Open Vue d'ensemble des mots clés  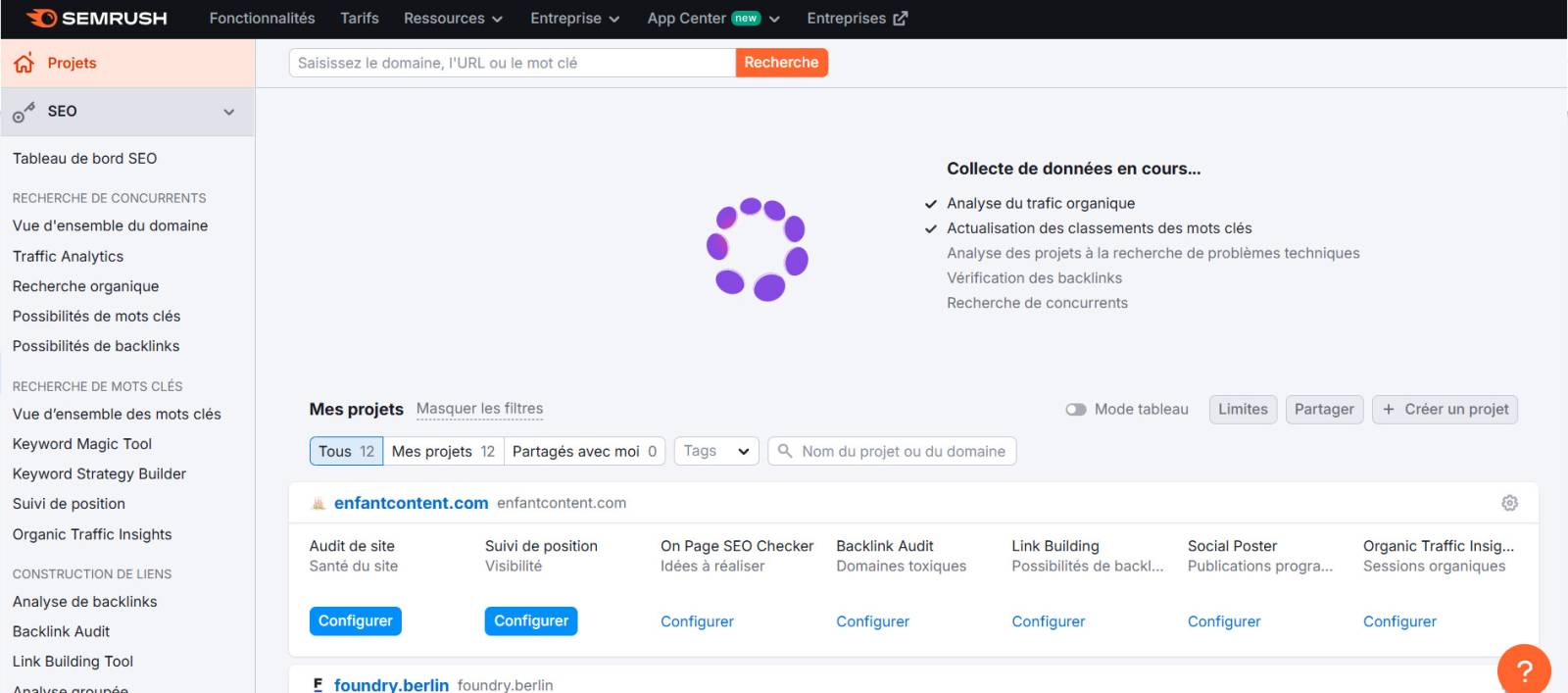click(x=117, y=414)
